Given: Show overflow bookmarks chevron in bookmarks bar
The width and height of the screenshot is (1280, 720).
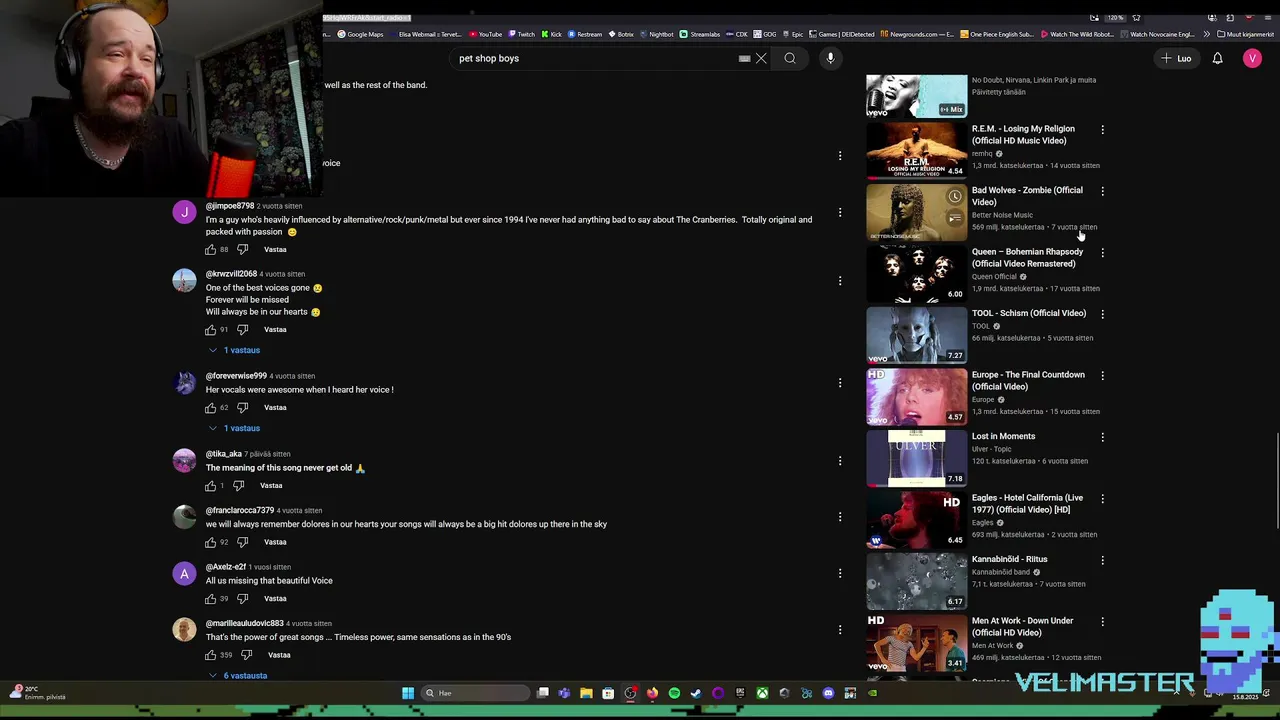Looking at the screenshot, I should [1206, 34].
